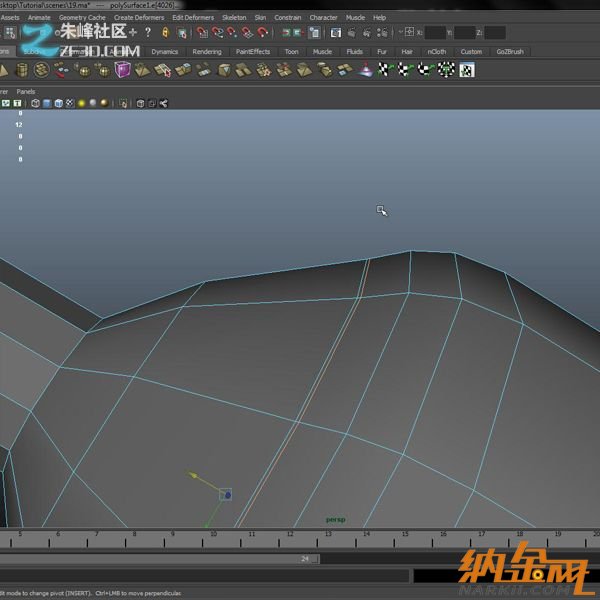Click the cone sculpt geometry shelf icon
Screen dimensions: 600x600
click(x=365, y=69)
